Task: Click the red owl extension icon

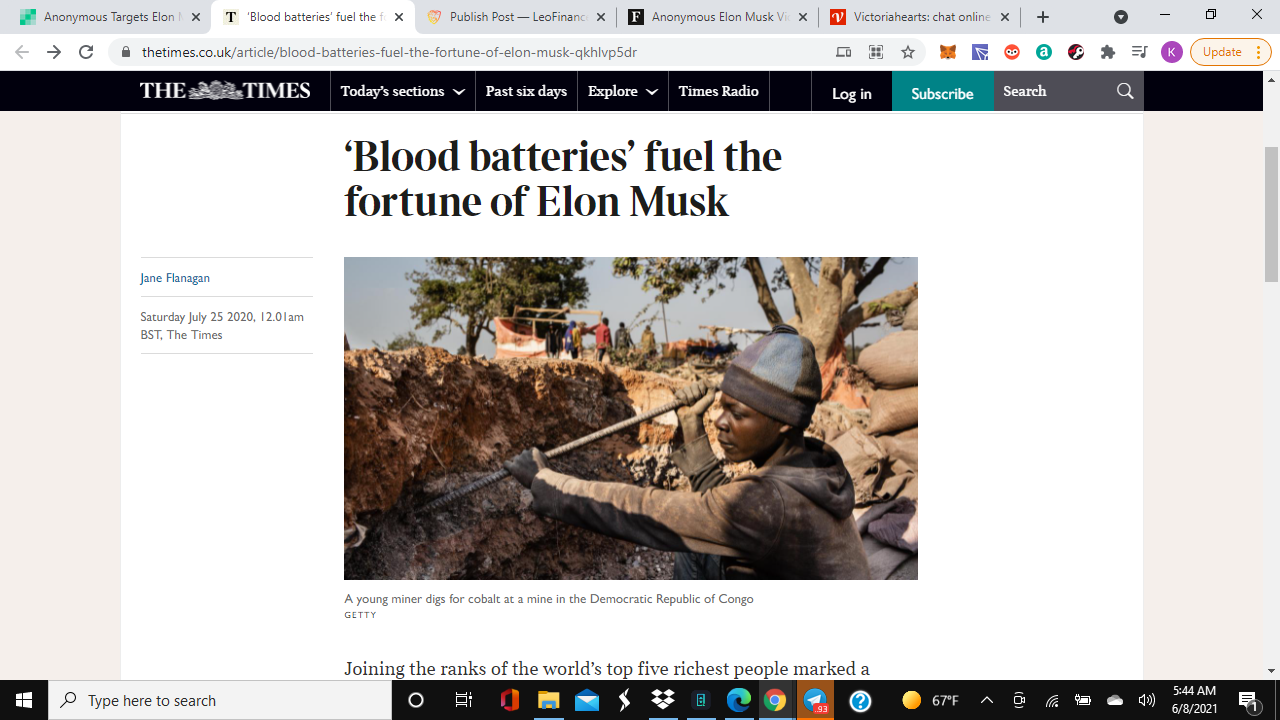Action: click(x=1012, y=52)
